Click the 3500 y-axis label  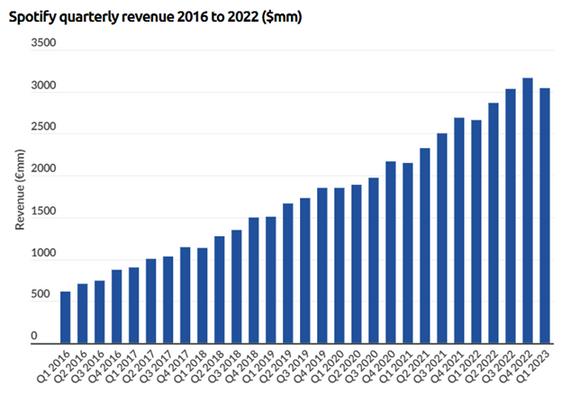43,43
